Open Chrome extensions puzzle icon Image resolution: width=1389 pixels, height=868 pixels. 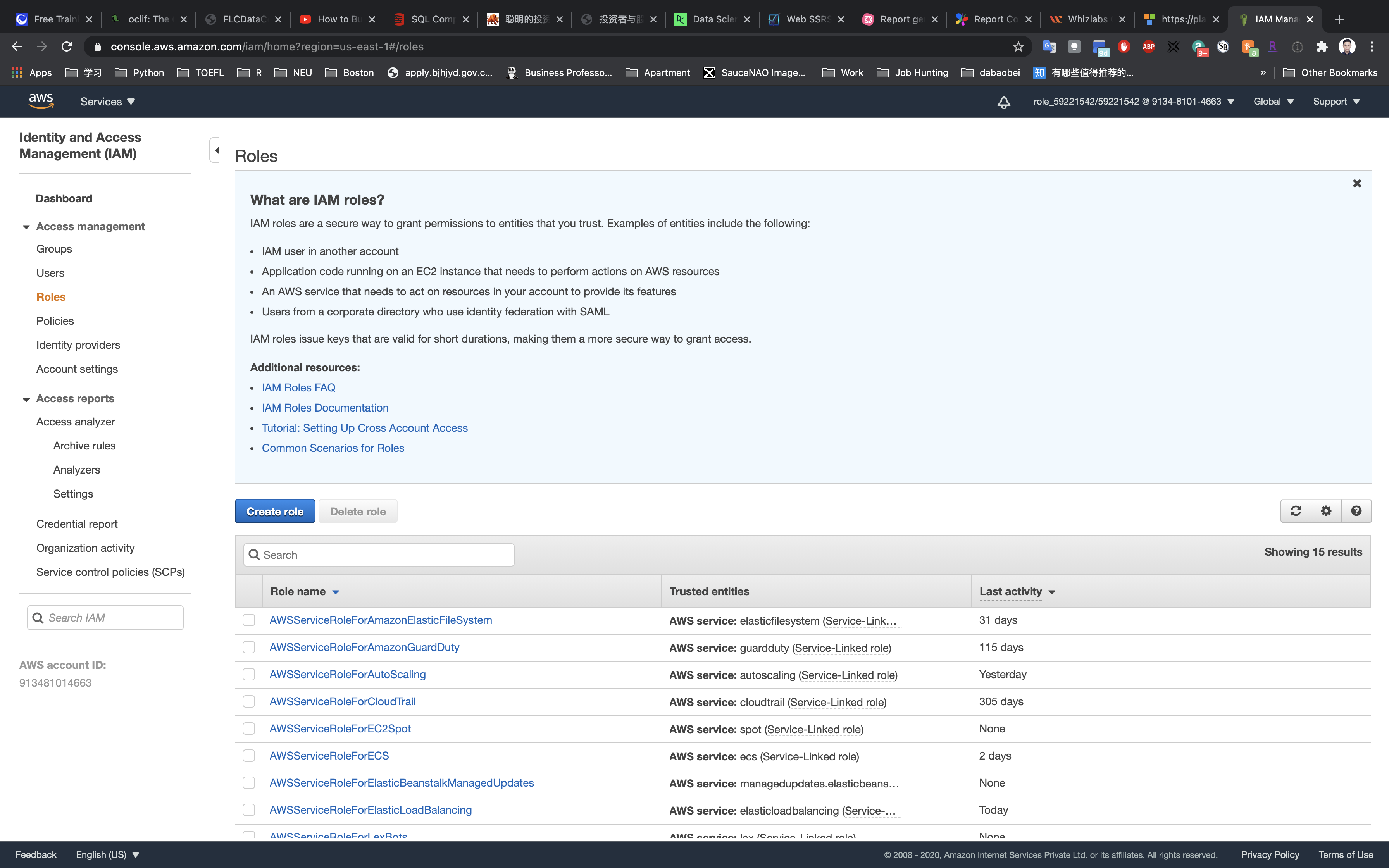tap(1322, 46)
